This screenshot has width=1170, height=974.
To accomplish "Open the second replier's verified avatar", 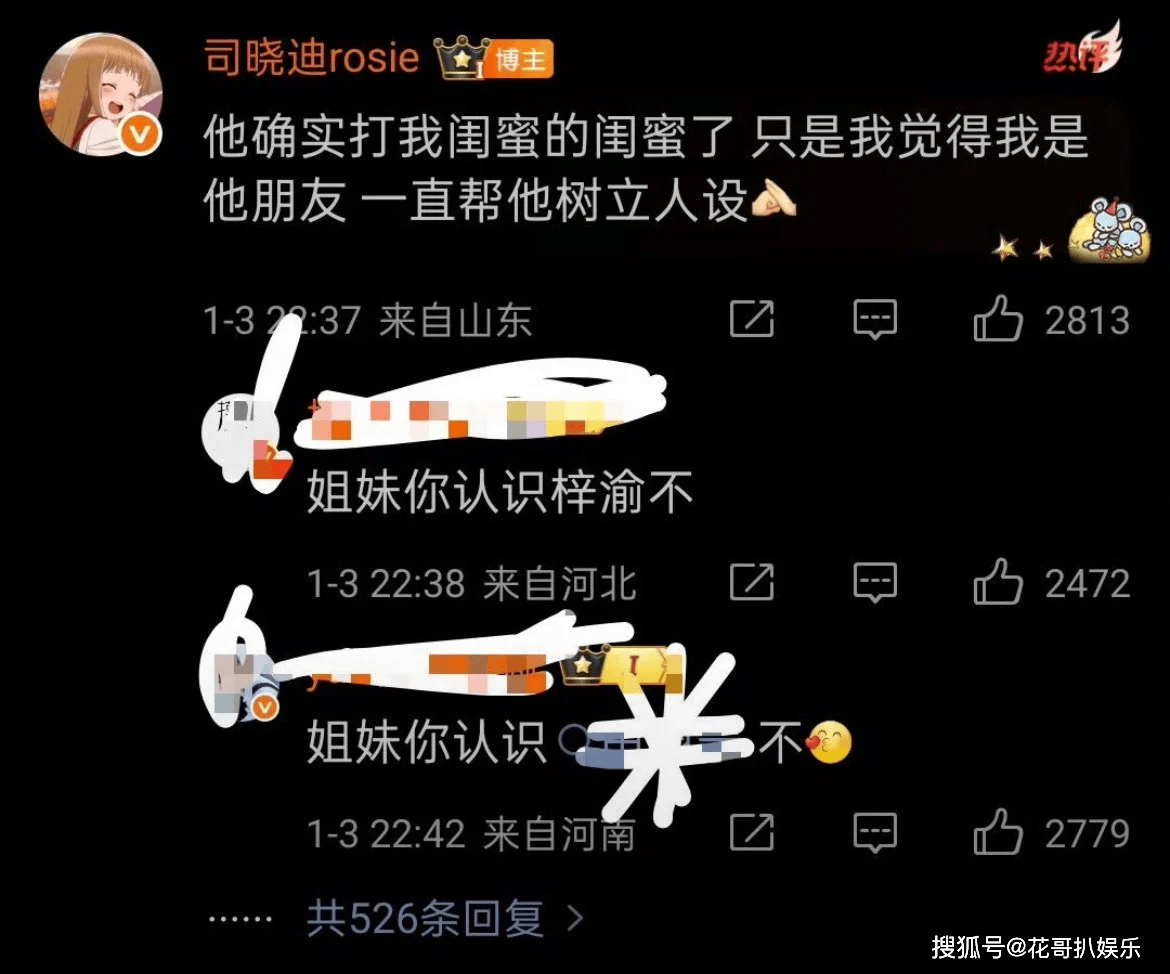I will click(243, 683).
